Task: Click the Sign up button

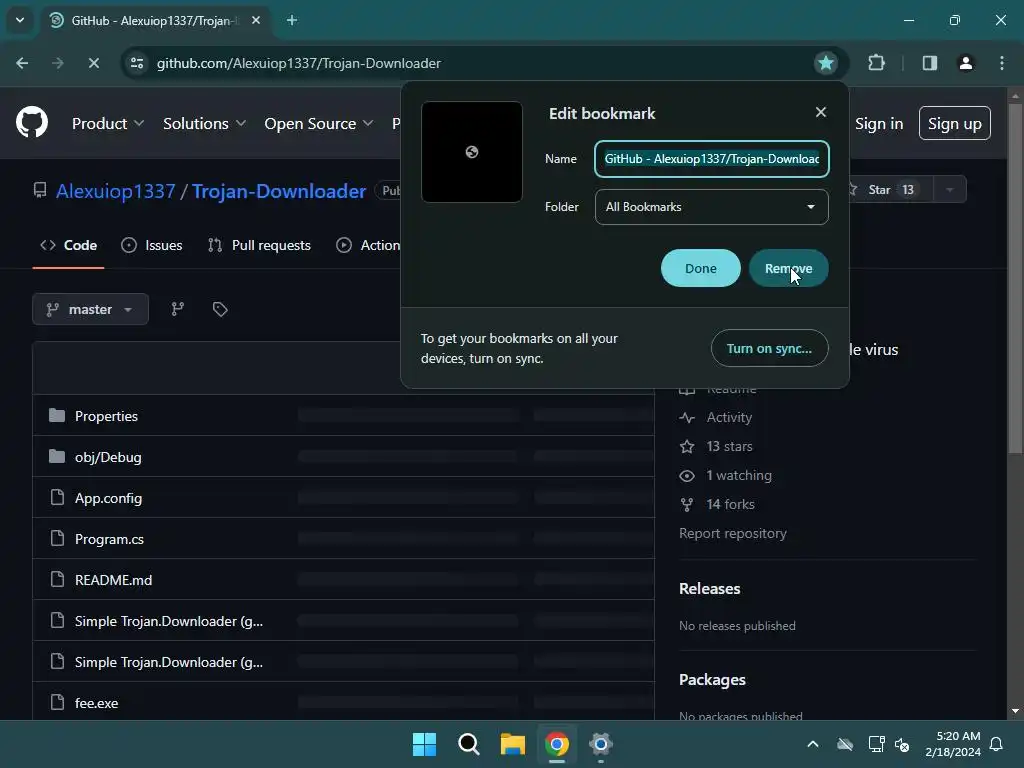Action: tap(955, 123)
